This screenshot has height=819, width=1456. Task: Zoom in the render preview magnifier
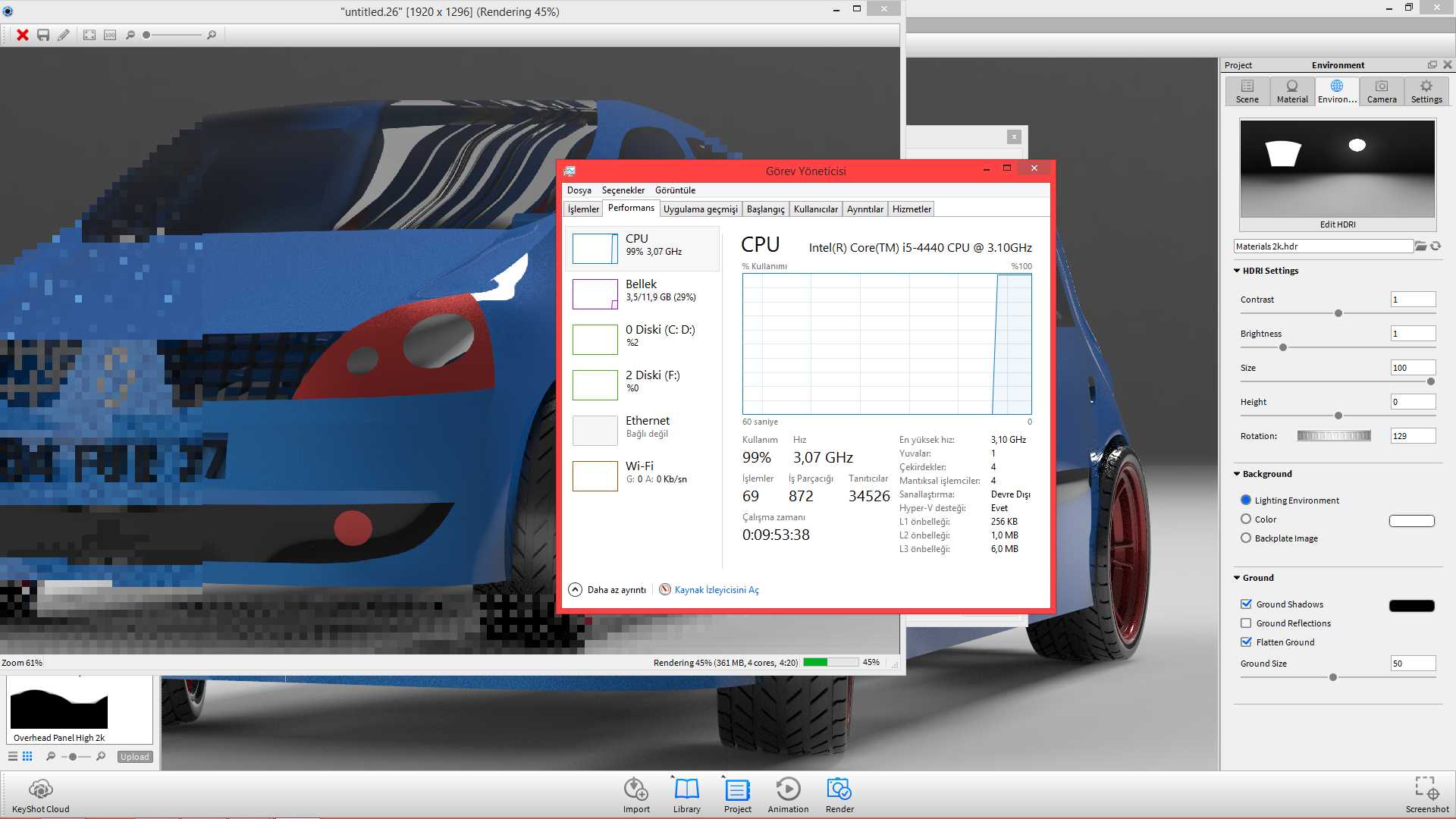pos(212,35)
